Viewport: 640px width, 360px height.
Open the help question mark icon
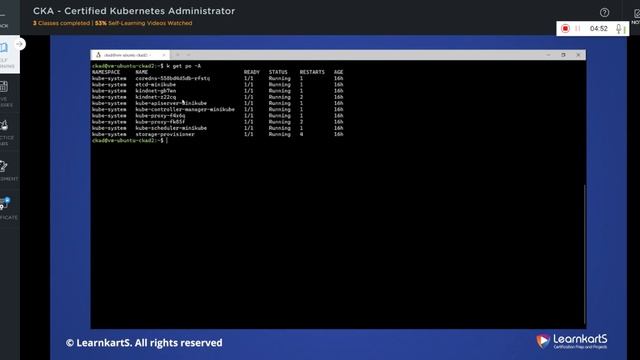pyautogui.click(x=604, y=13)
